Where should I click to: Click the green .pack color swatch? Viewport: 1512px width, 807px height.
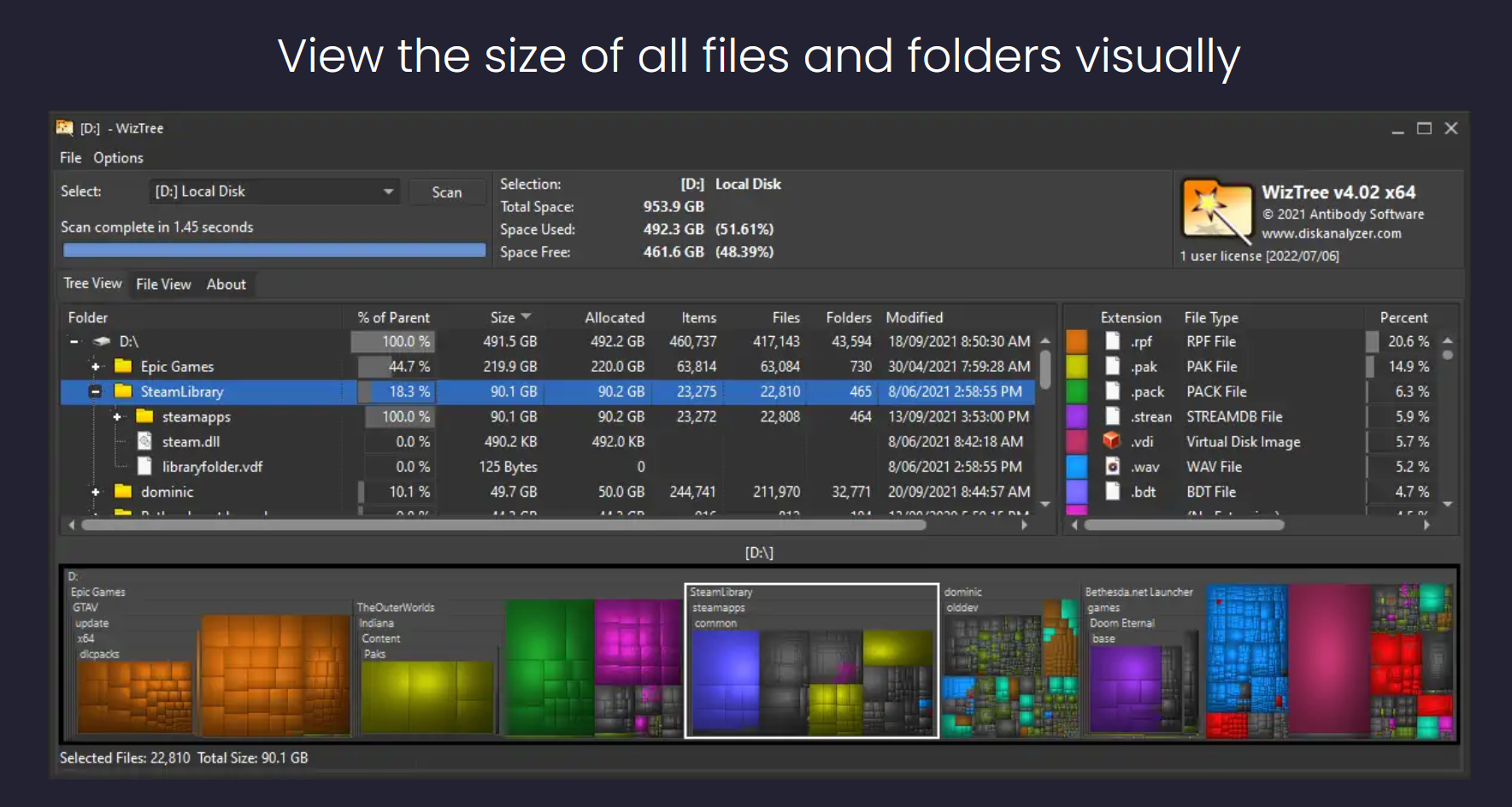[1077, 391]
